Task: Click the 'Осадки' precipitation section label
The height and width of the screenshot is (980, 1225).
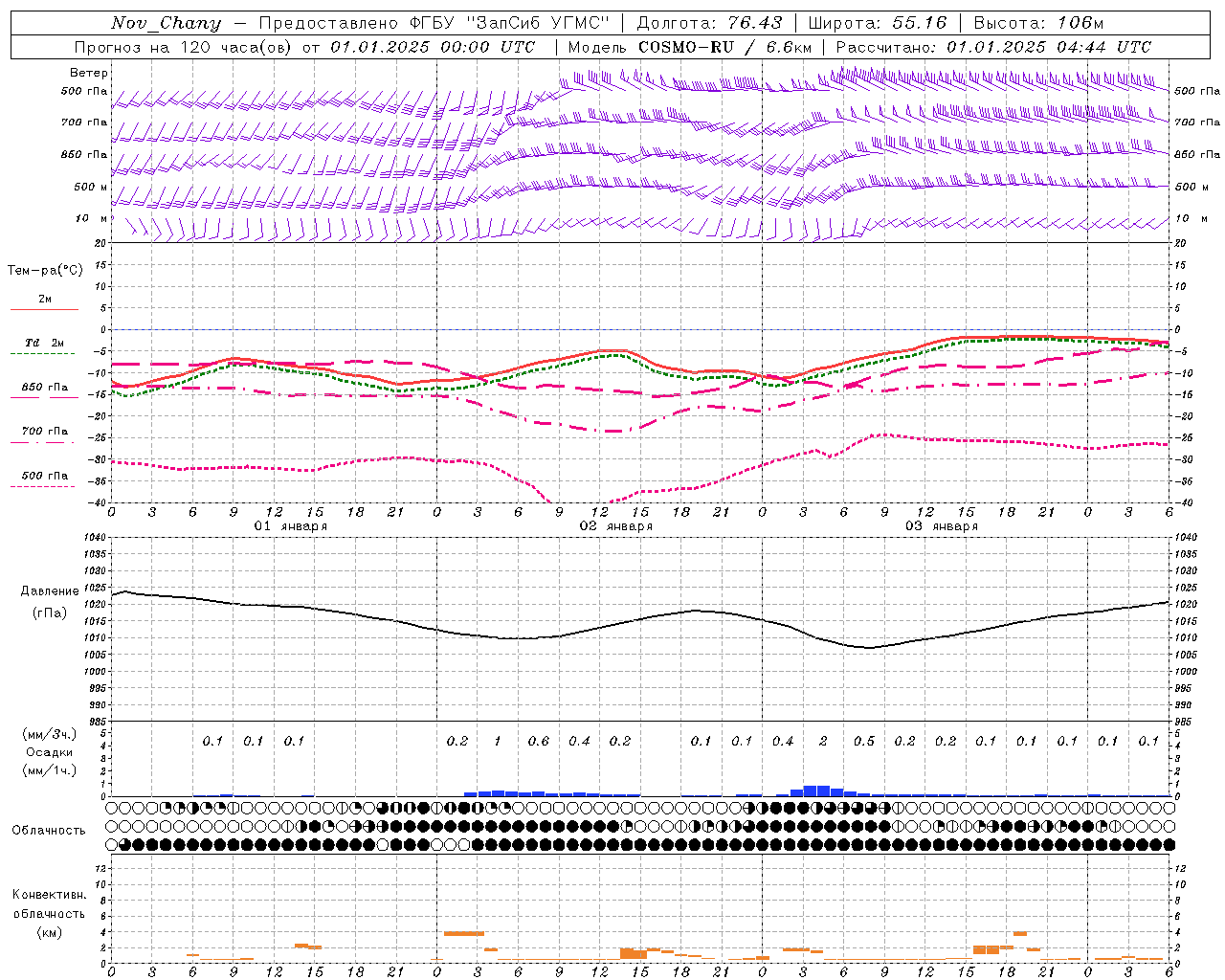Action: click(x=50, y=752)
